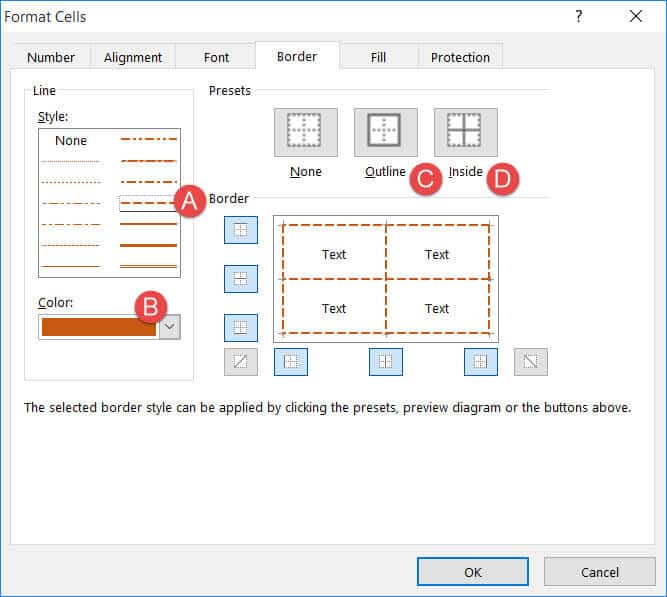Image resolution: width=667 pixels, height=597 pixels.
Task: Choose the None line style
Action: (71, 140)
